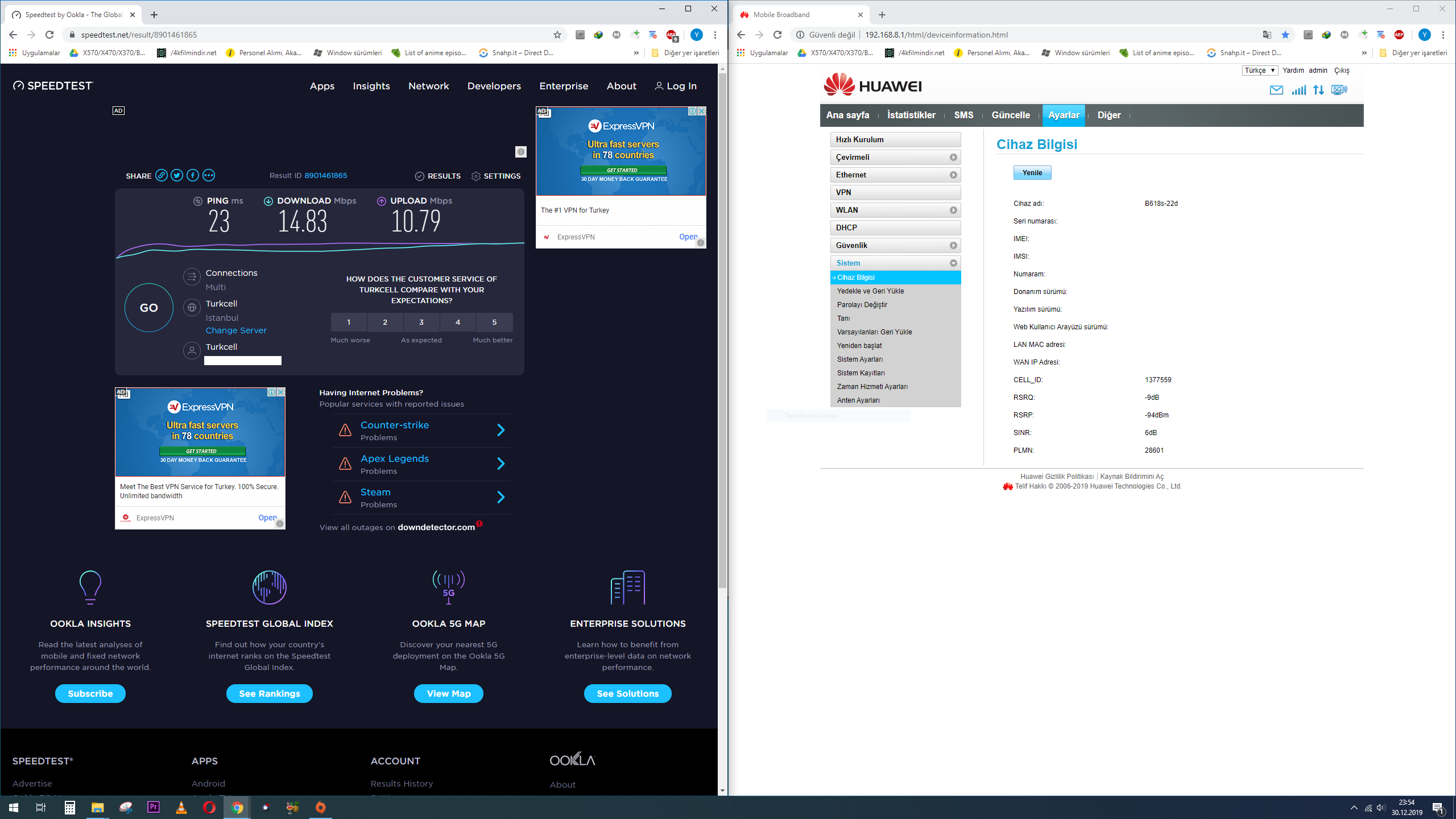The height and width of the screenshot is (819, 1456).
Task: Click Çıkış logout link on Huawei
Action: click(x=1342, y=71)
